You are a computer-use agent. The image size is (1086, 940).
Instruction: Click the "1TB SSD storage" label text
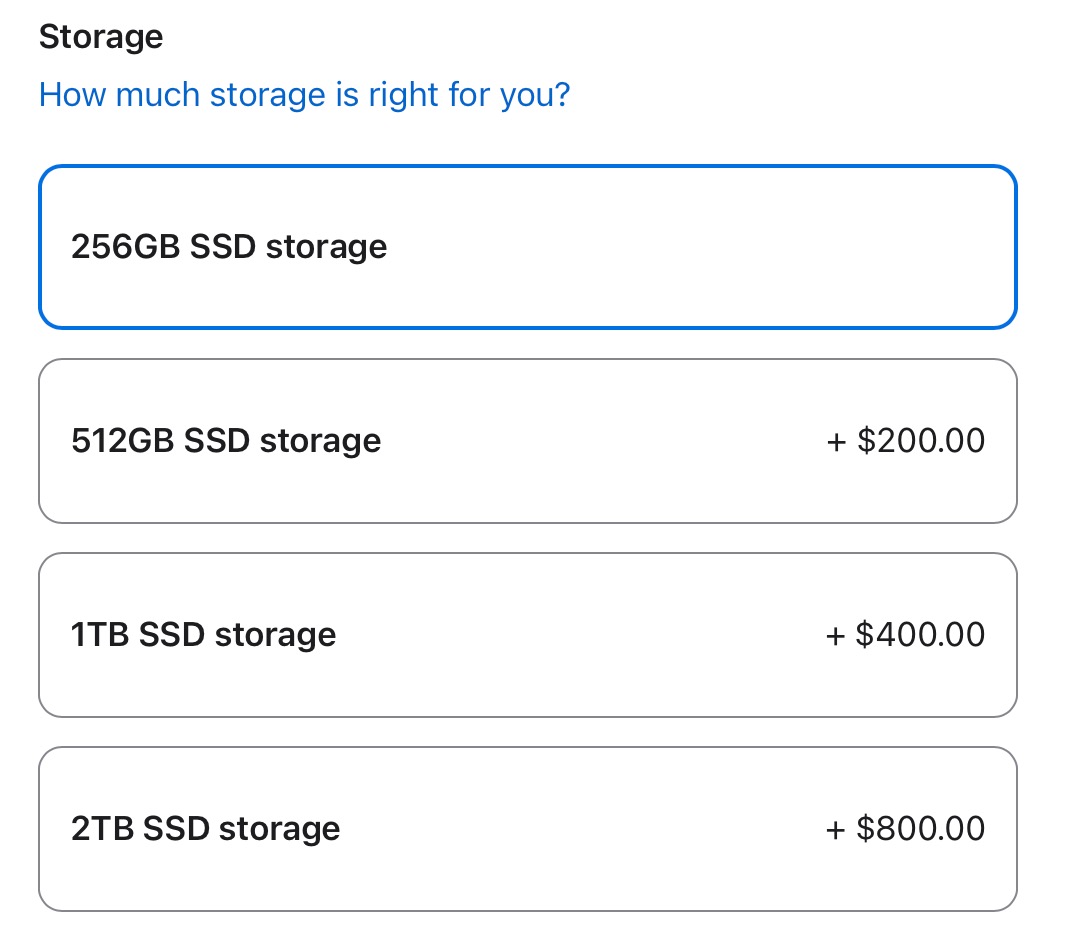(x=204, y=635)
